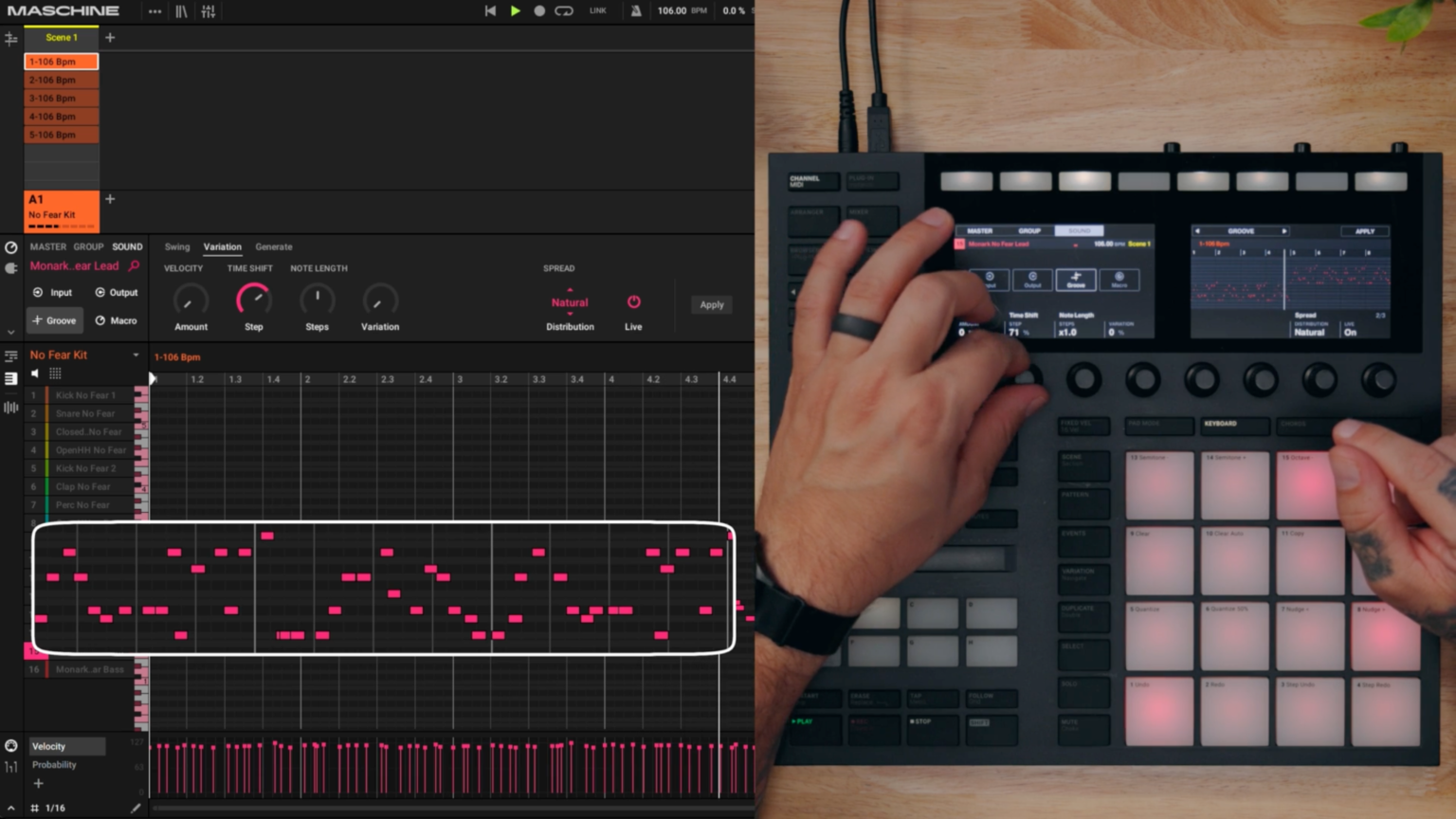
Task: Click the 106.00 BPM tempo field
Action: coord(672,11)
